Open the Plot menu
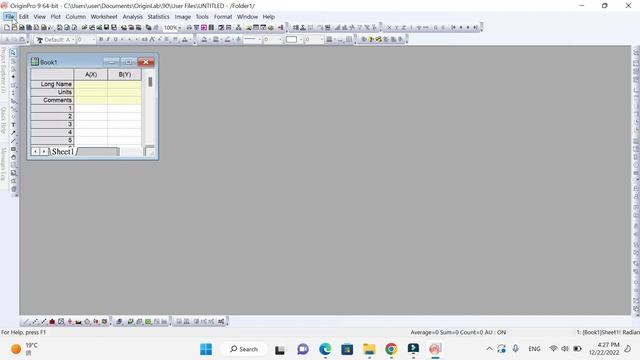640x360 pixels. [56, 17]
